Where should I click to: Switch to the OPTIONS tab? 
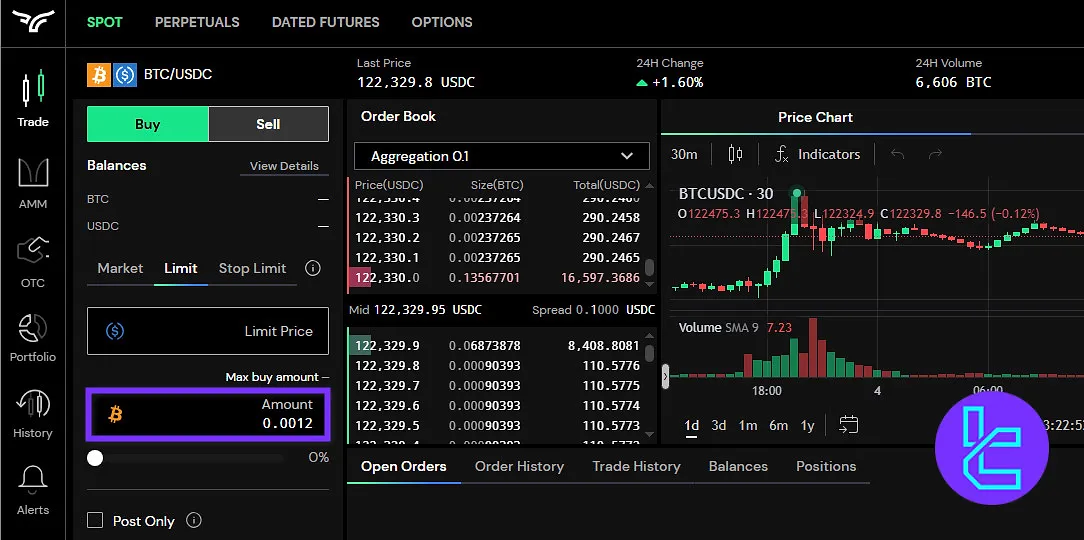[x=442, y=22]
